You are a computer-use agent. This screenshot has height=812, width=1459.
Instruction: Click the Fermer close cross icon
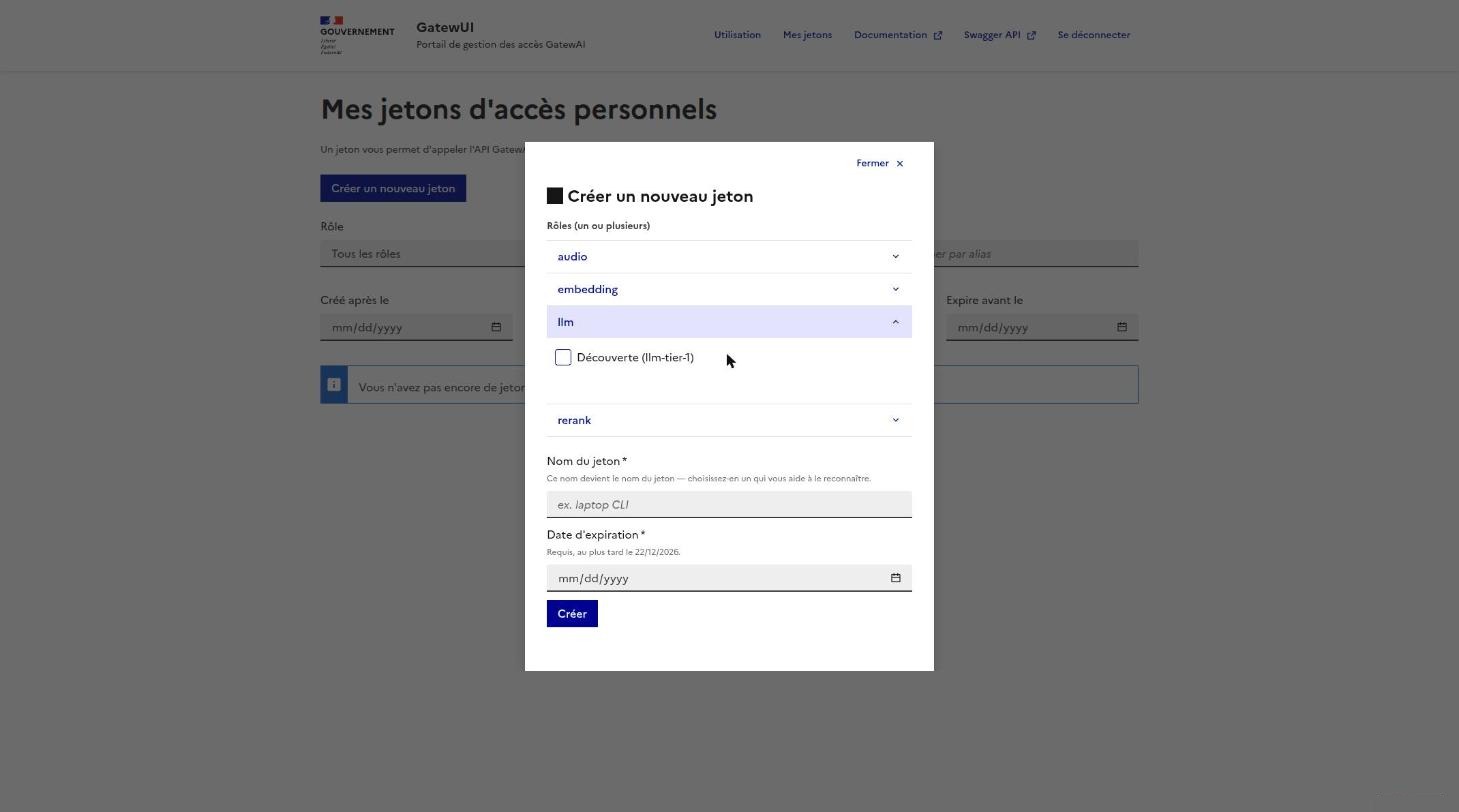click(x=899, y=163)
